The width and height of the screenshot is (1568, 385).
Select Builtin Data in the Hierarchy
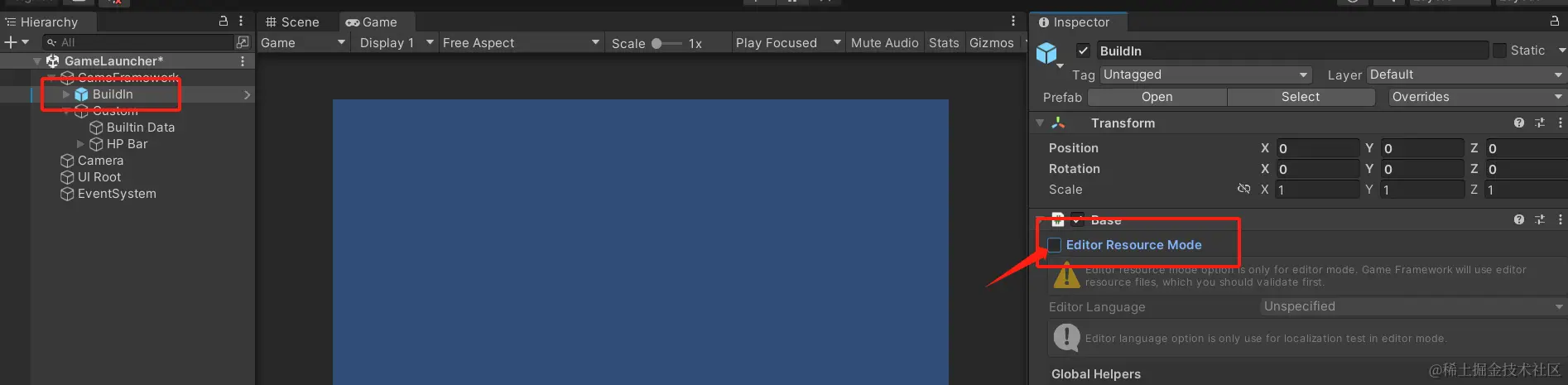[141, 128]
